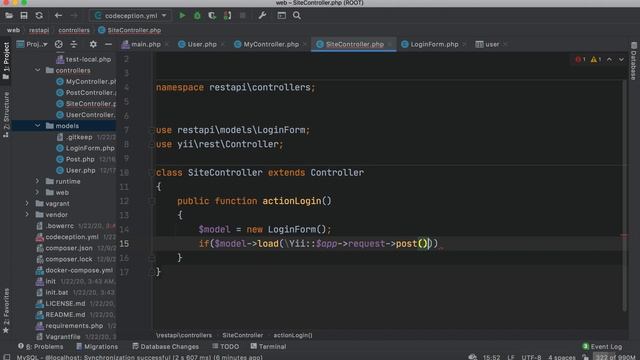Select SiteController.php breadcrumb in navigation bar
The width and height of the screenshot is (640, 360).
pos(130,30)
